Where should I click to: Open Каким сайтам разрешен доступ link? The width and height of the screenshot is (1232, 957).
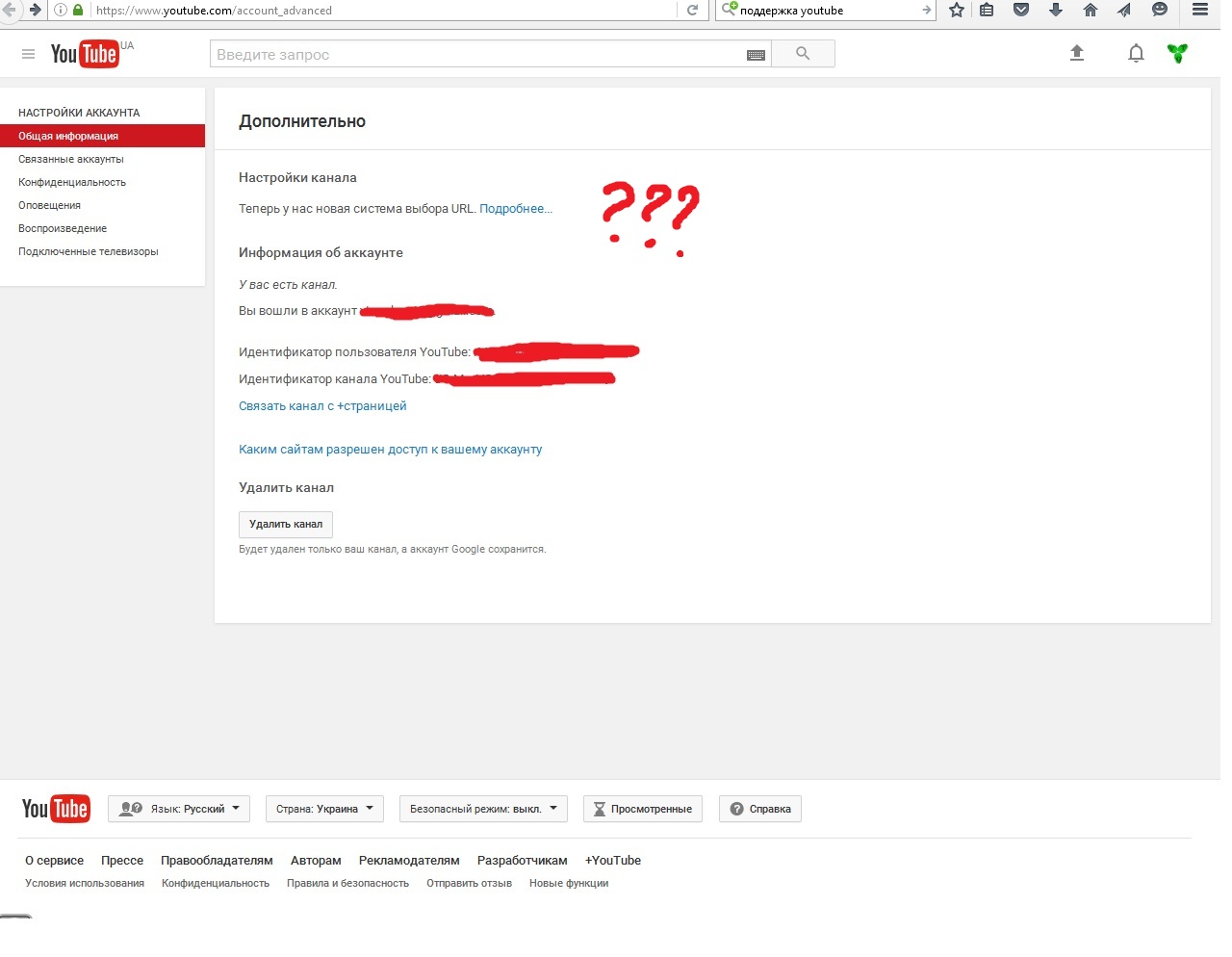[x=390, y=450]
